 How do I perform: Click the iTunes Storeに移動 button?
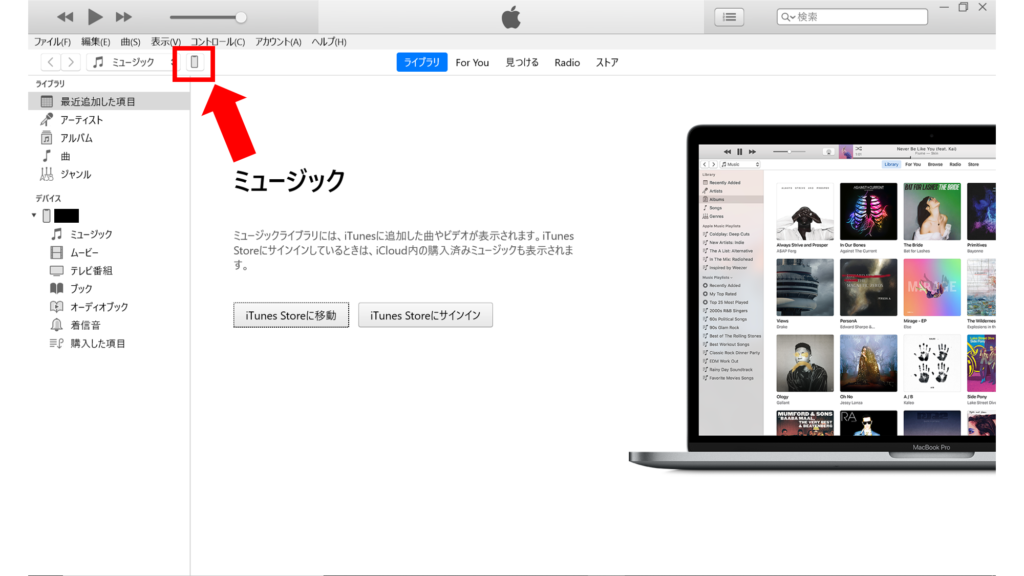coord(291,315)
